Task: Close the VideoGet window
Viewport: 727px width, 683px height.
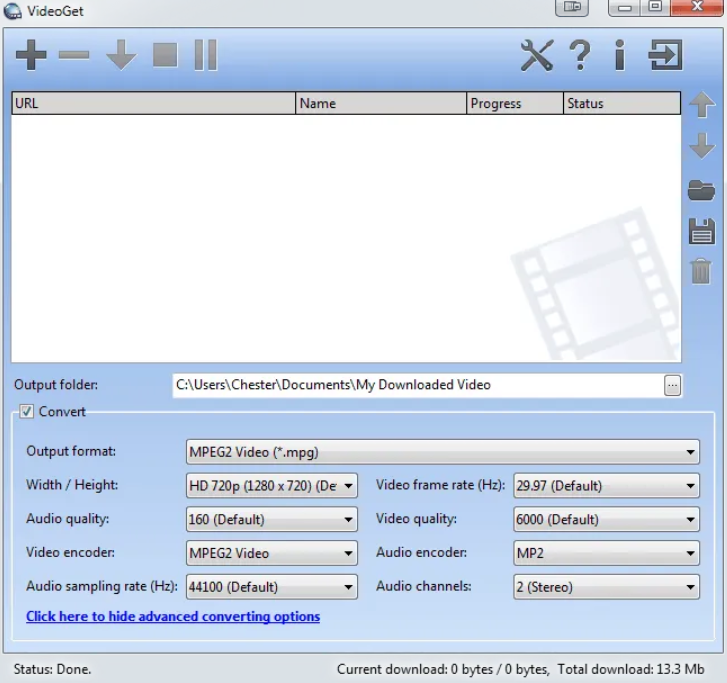Action: tap(697, 7)
